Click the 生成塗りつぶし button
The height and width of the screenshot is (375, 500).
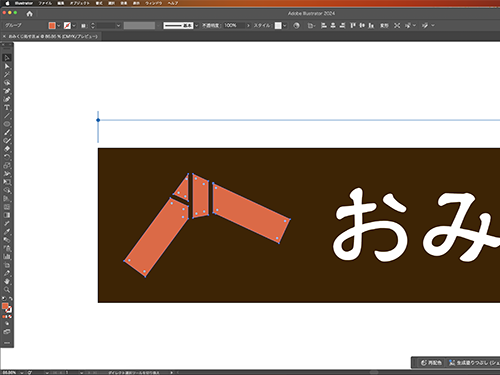pyautogui.click(x=474, y=363)
